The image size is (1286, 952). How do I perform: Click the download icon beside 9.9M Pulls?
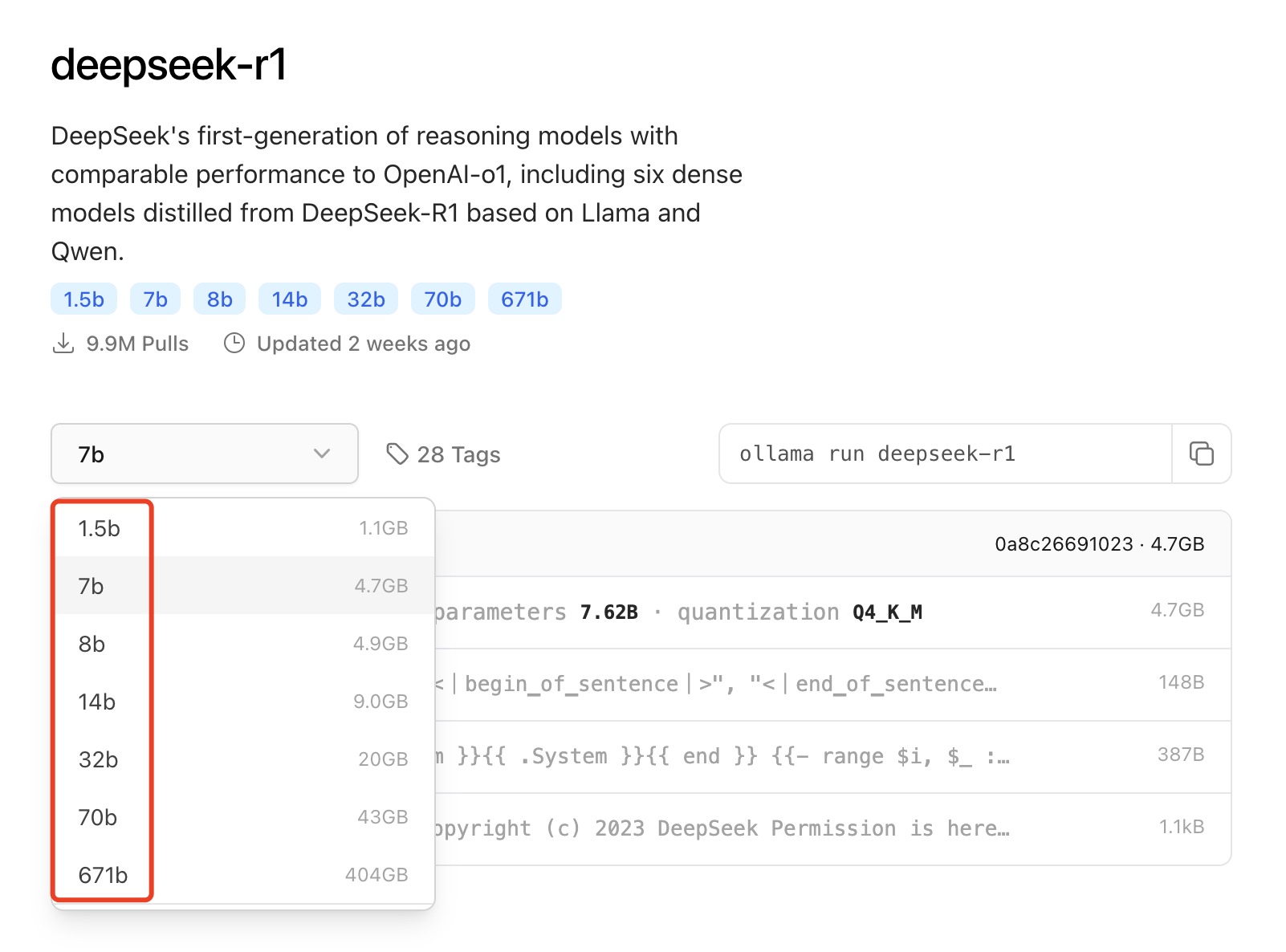pyautogui.click(x=63, y=344)
